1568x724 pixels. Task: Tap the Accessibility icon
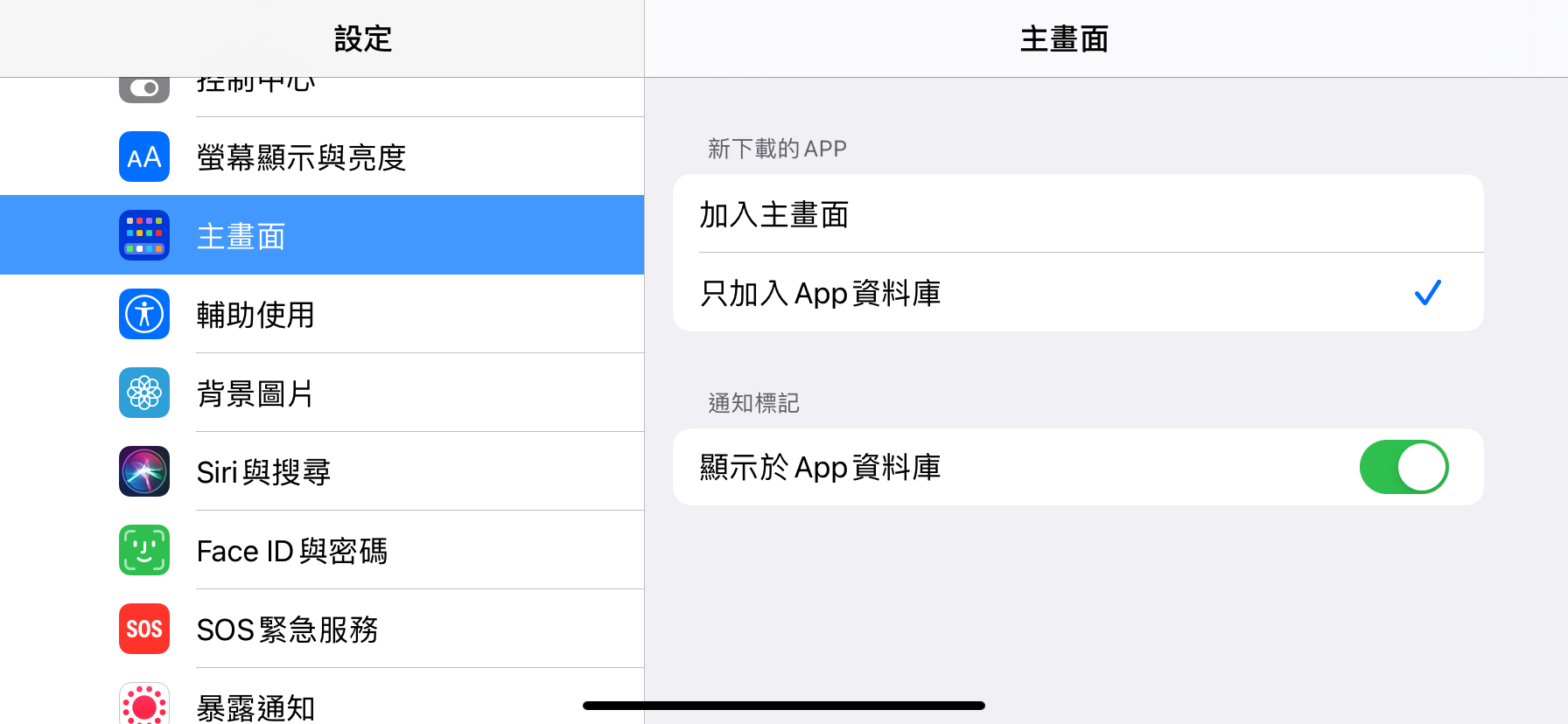[144, 314]
